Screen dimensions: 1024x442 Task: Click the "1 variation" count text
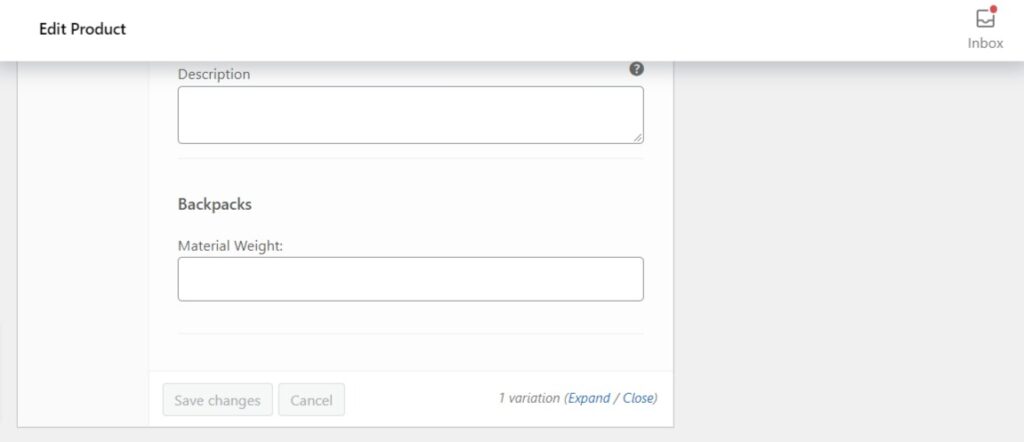[x=529, y=398]
